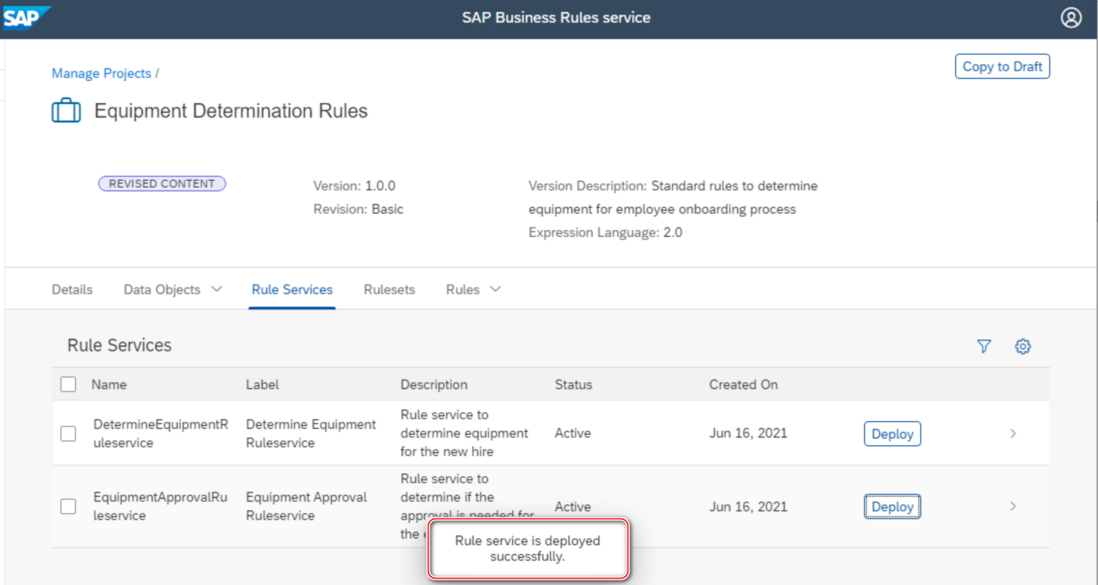Image resolution: width=1098 pixels, height=585 pixels.
Task: Click Active status of DetermineEquipmentRuleservice row
Action: 573,434
